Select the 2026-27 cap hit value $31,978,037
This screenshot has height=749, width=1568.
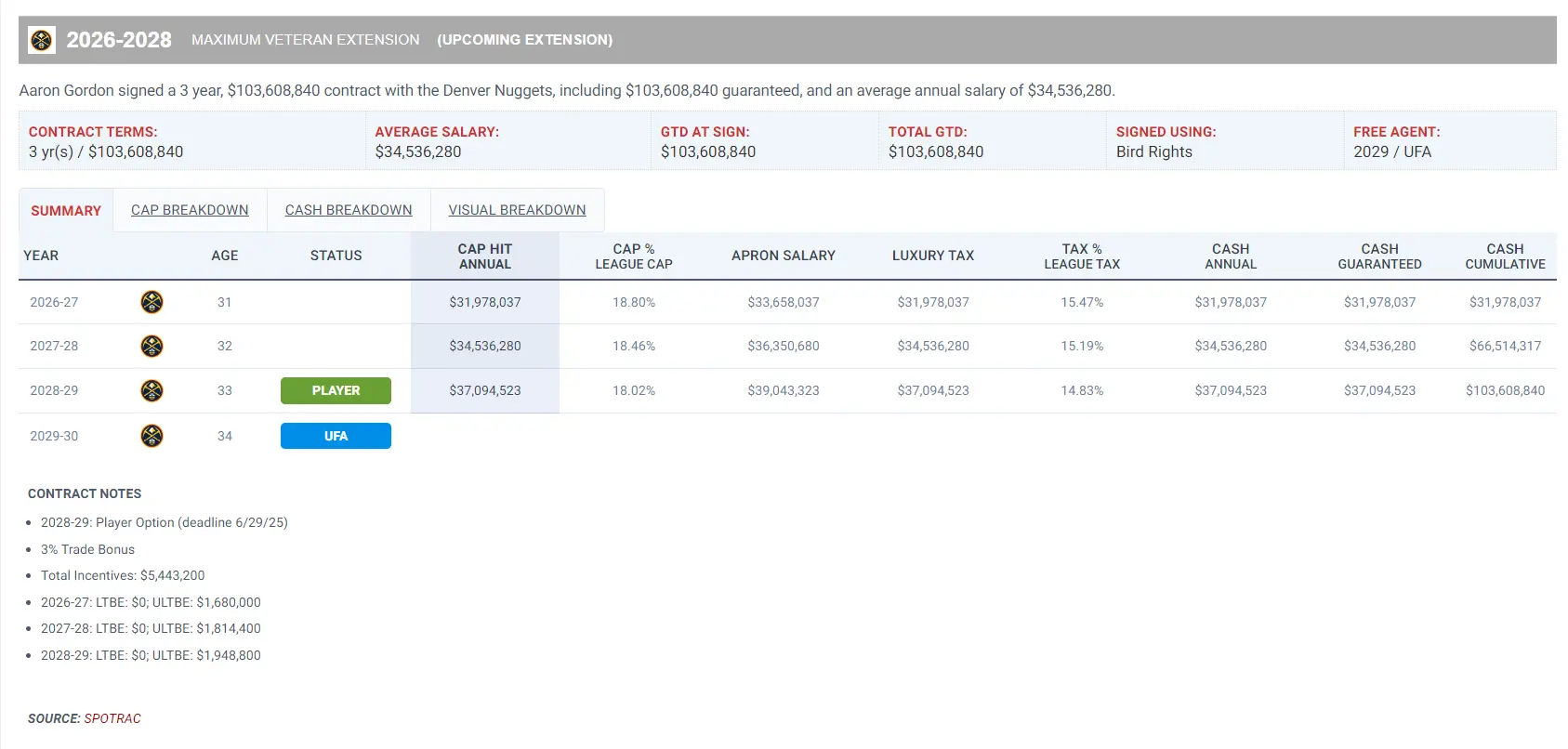click(x=485, y=302)
